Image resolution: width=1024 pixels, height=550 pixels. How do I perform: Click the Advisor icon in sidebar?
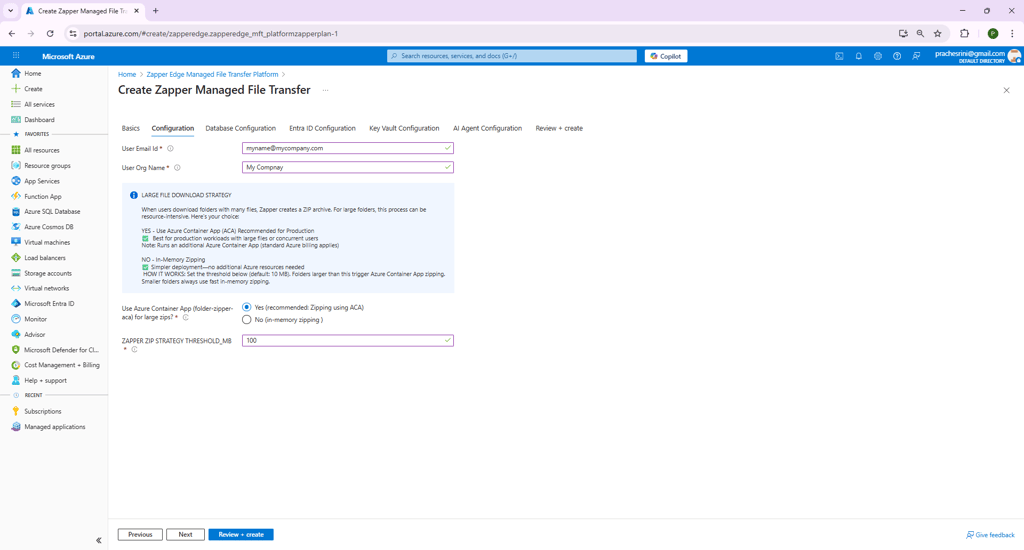(16, 334)
